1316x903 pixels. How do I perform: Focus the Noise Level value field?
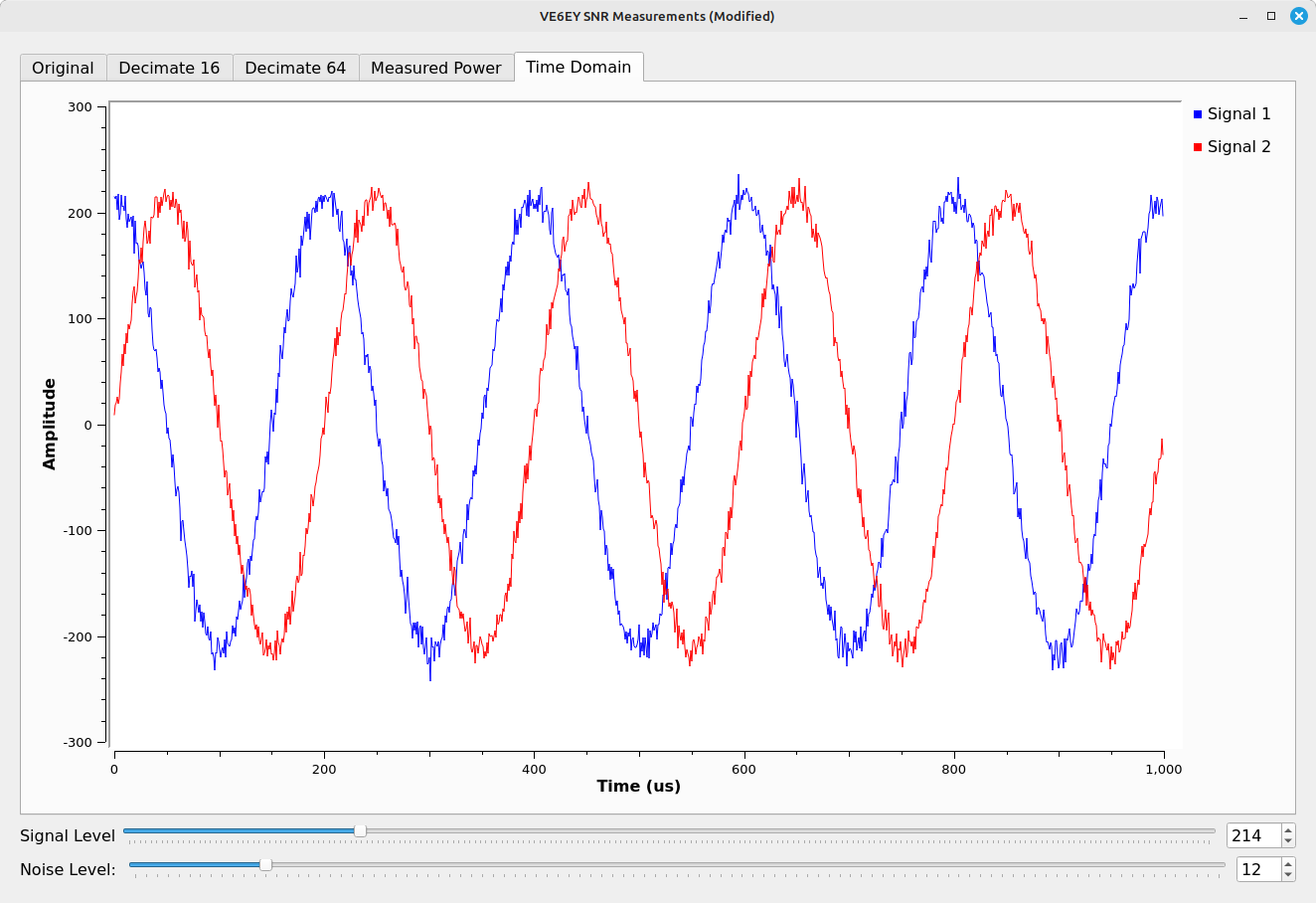pyautogui.click(x=1257, y=870)
